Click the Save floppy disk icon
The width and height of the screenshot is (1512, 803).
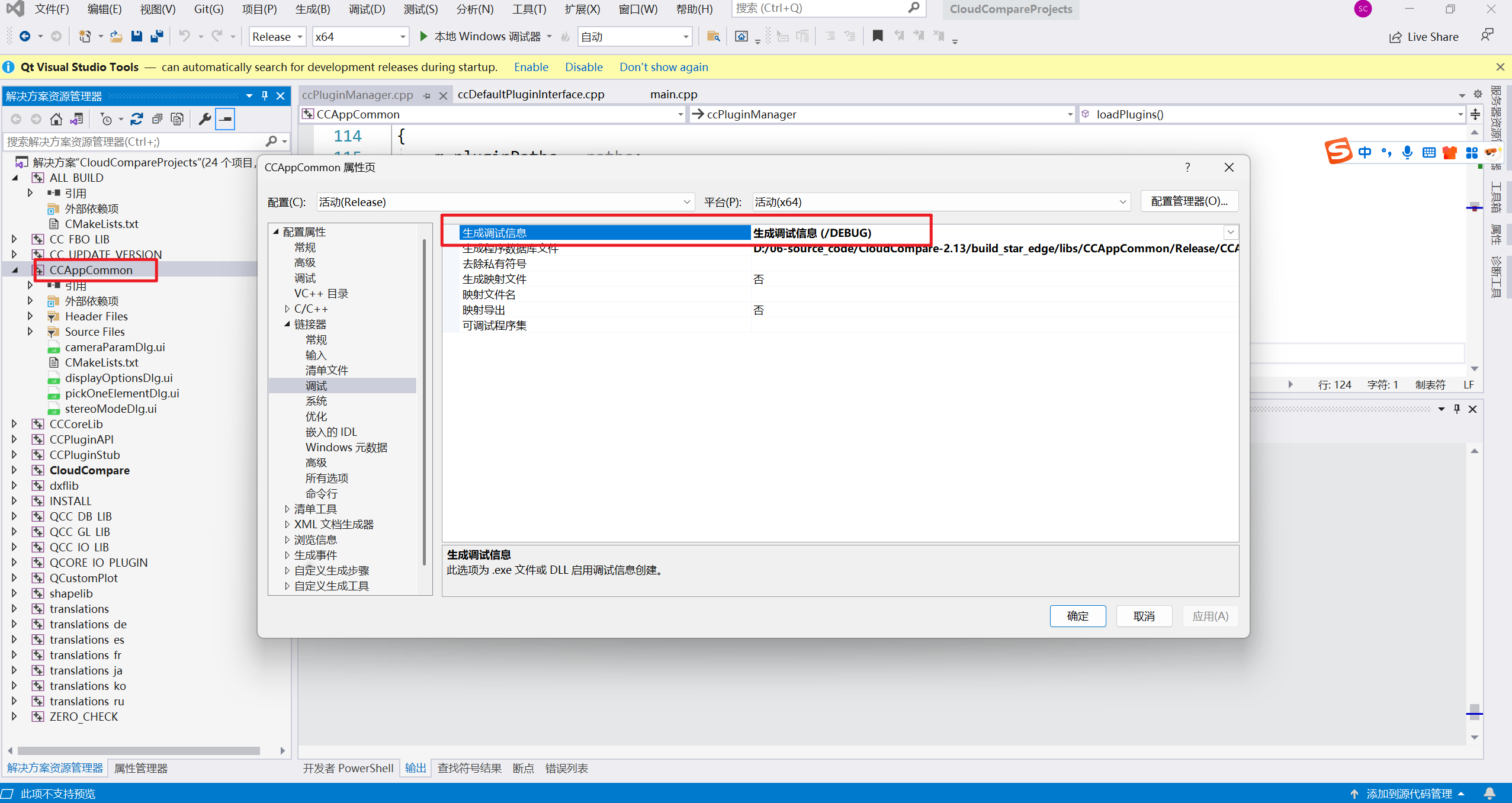tap(137, 36)
